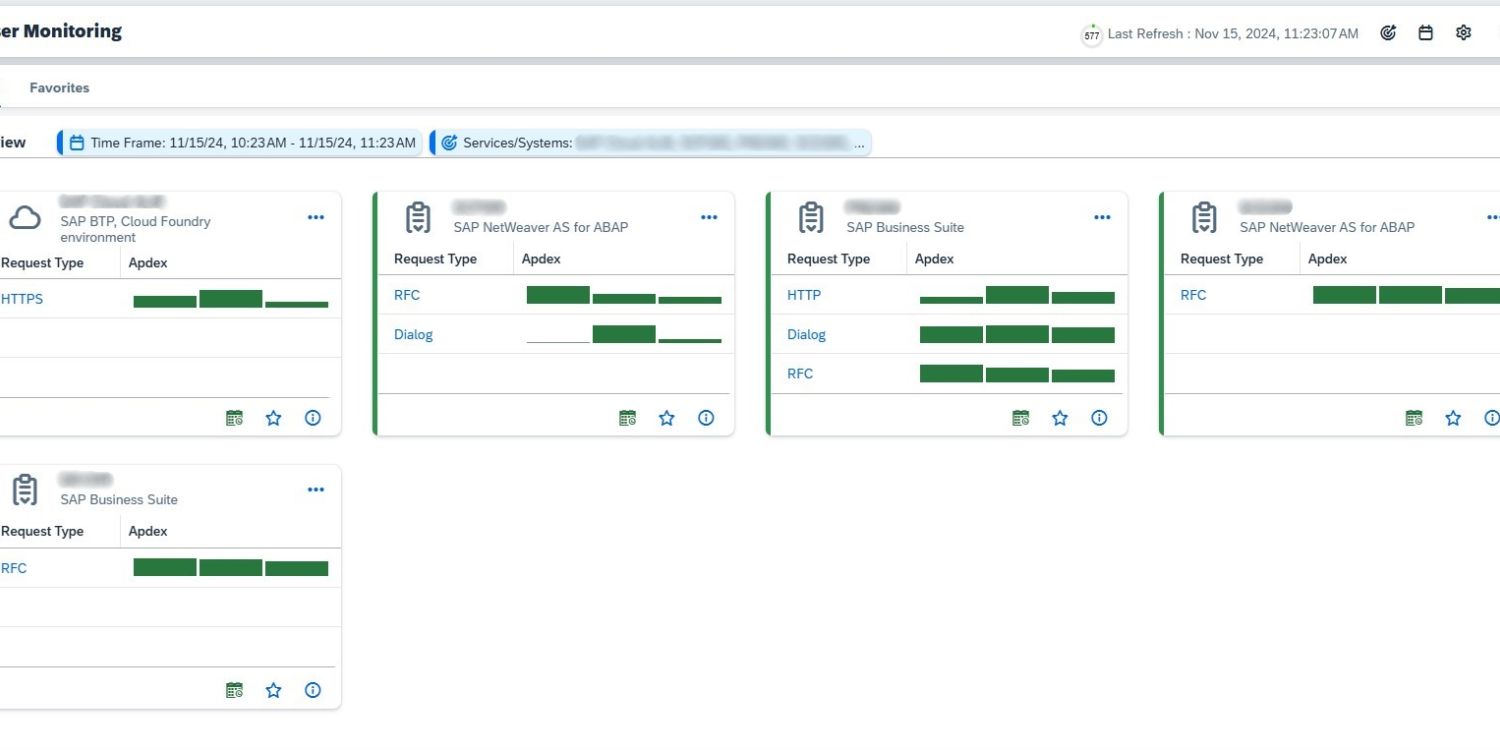
Task: Open info icon on the three-row Business Suite card
Action: tap(1099, 418)
